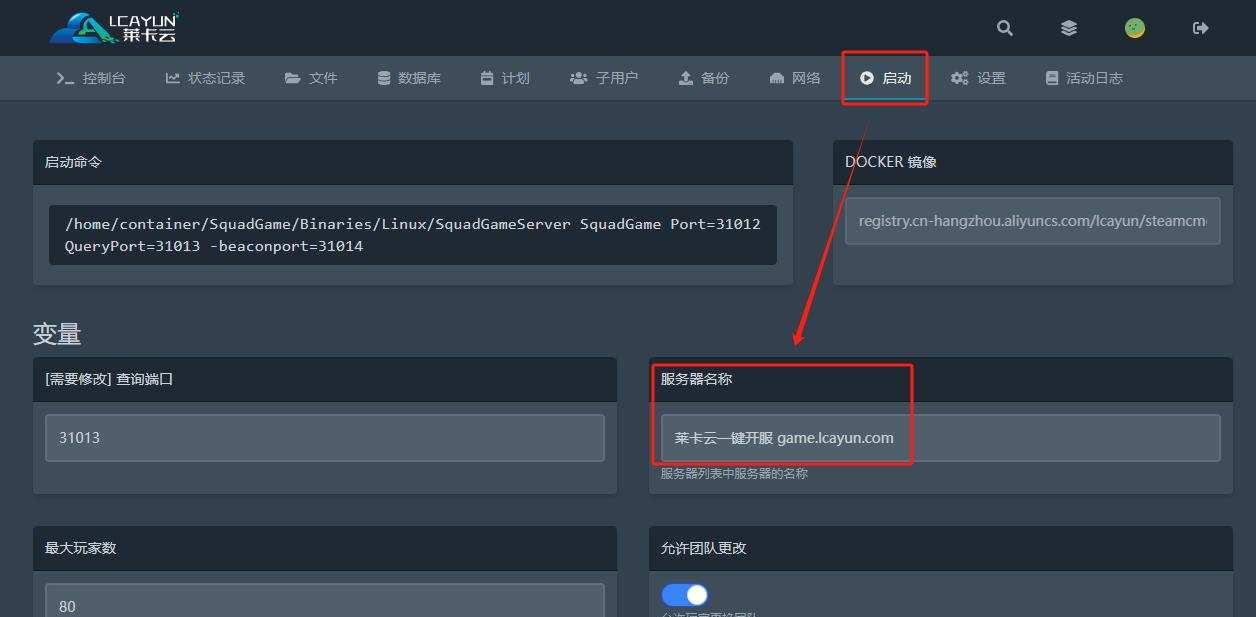Click the 服务器名称 server name field
The image size is (1256, 617).
[940, 438]
